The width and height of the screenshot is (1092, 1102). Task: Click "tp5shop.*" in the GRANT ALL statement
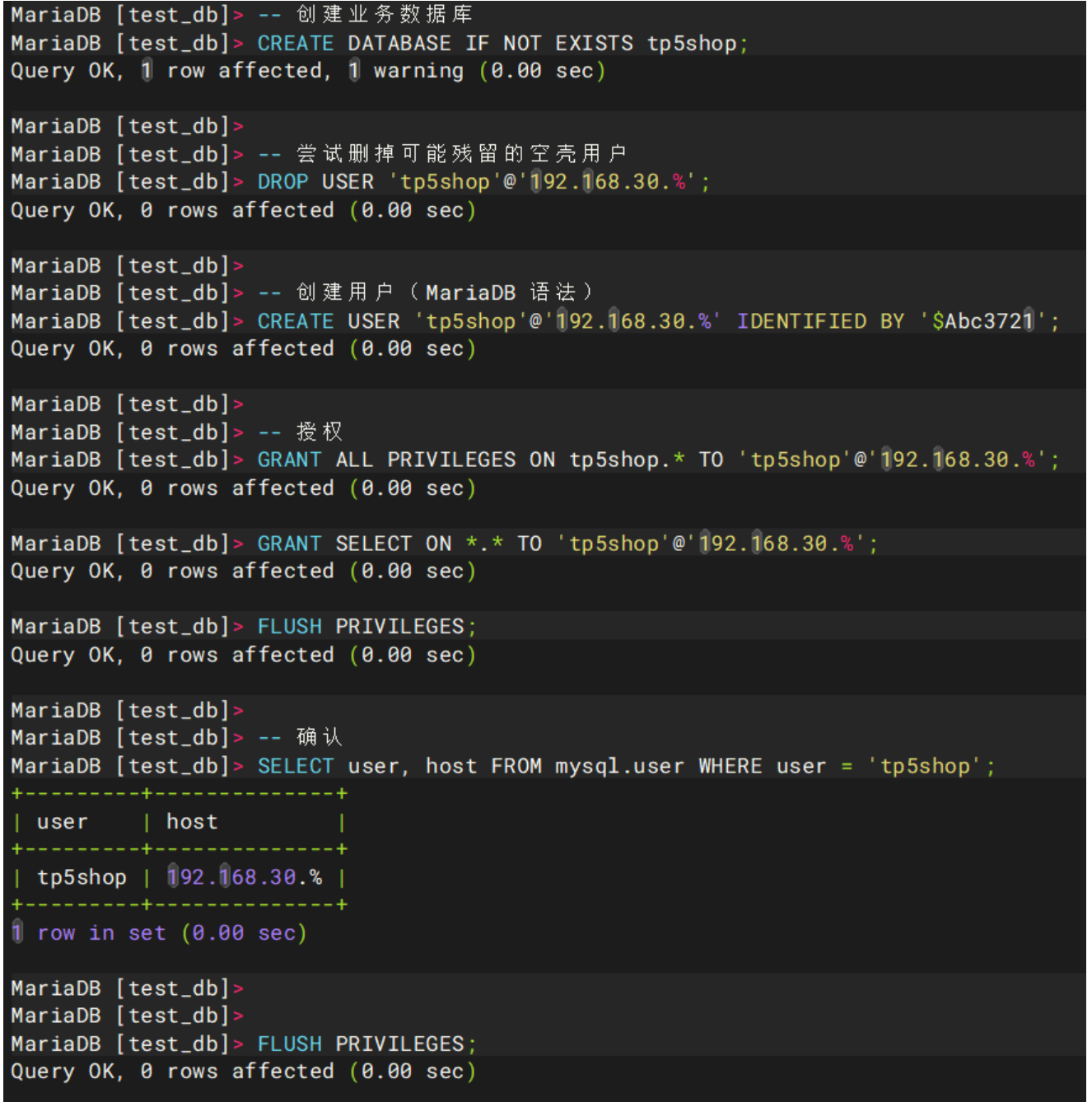point(627,460)
